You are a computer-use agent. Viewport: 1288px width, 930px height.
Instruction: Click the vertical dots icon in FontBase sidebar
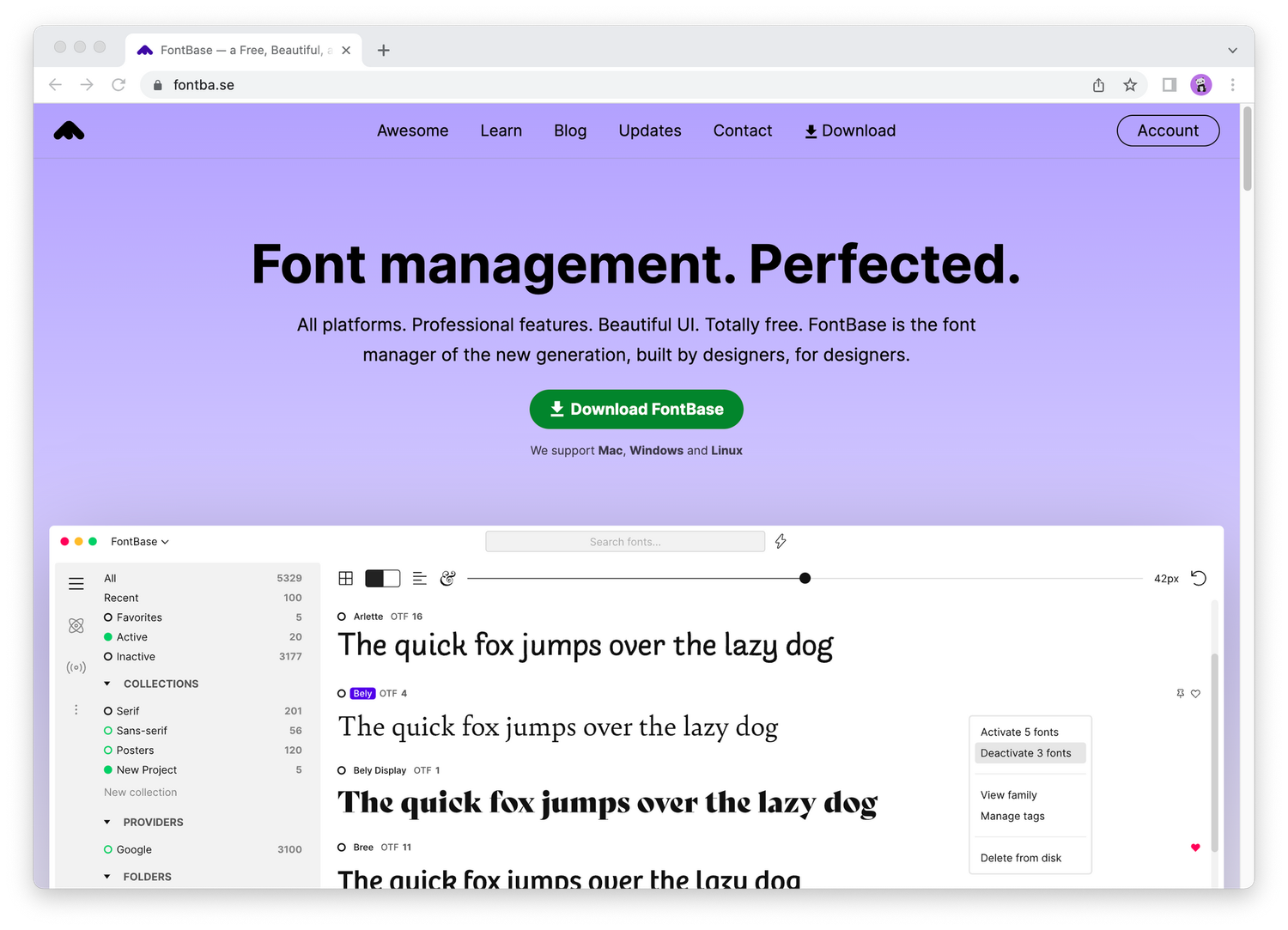[76, 709]
